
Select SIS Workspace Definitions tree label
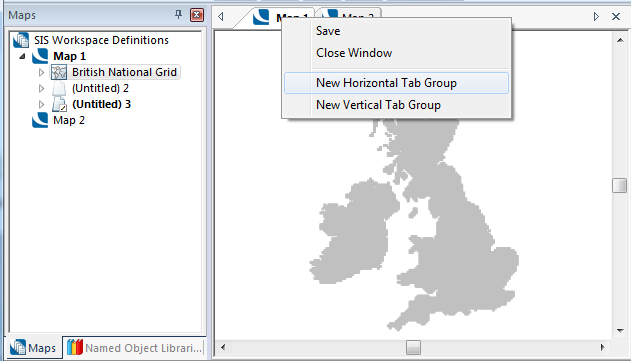(x=101, y=40)
